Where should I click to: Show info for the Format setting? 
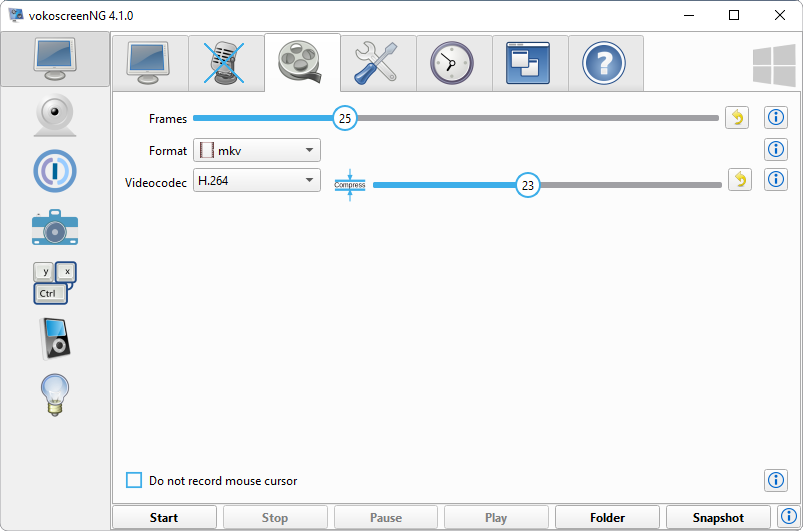[x=776, y=150]
